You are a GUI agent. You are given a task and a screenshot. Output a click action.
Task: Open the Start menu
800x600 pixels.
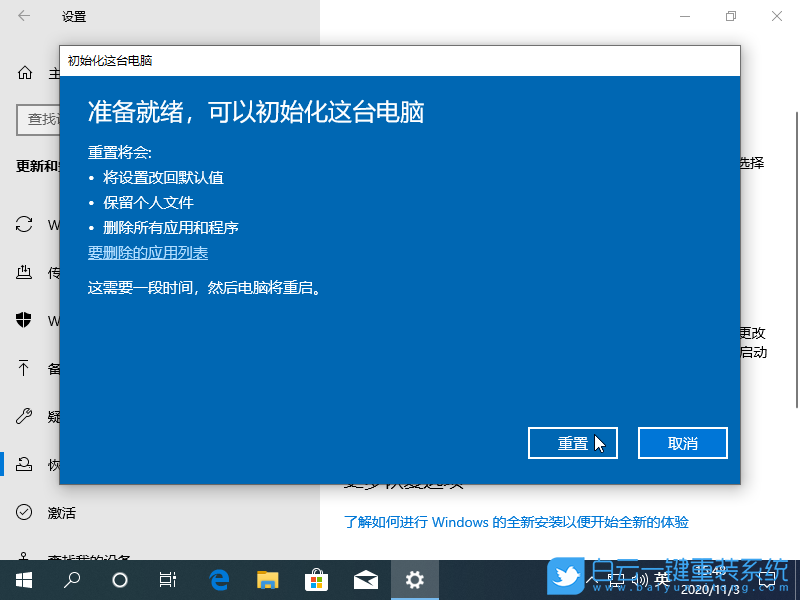pyautogui.click(x=23, y=580)
